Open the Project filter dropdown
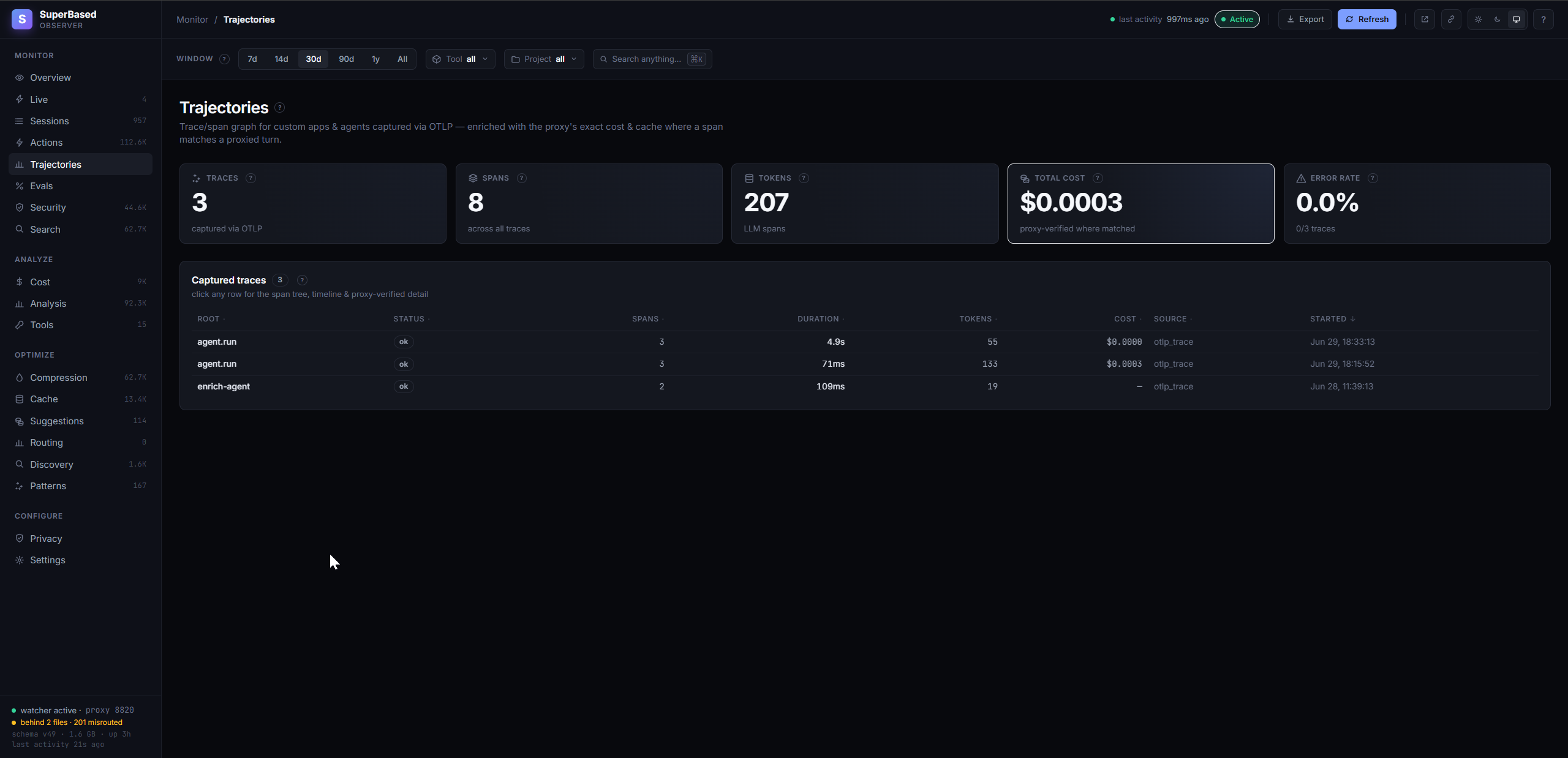This screenshot has height=758, width=1568. pos(544,59)
